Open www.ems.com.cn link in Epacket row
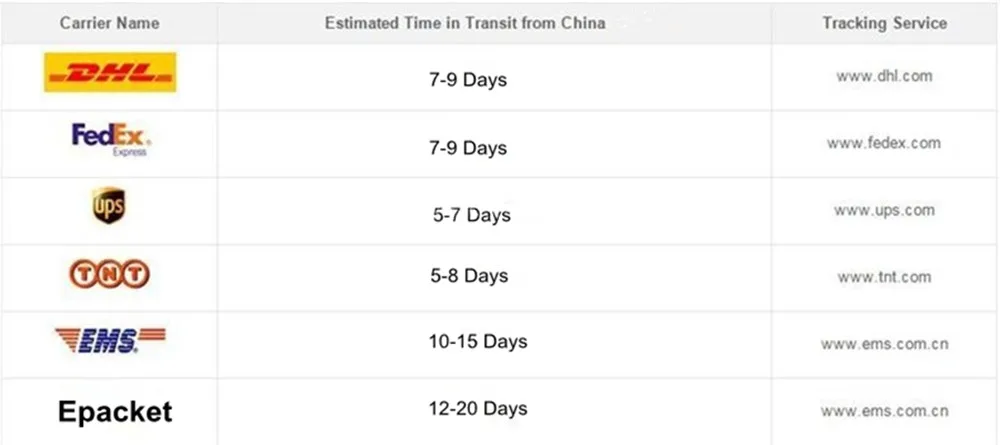The width and height of the screenshot is (1000, 445). (884, 411)
